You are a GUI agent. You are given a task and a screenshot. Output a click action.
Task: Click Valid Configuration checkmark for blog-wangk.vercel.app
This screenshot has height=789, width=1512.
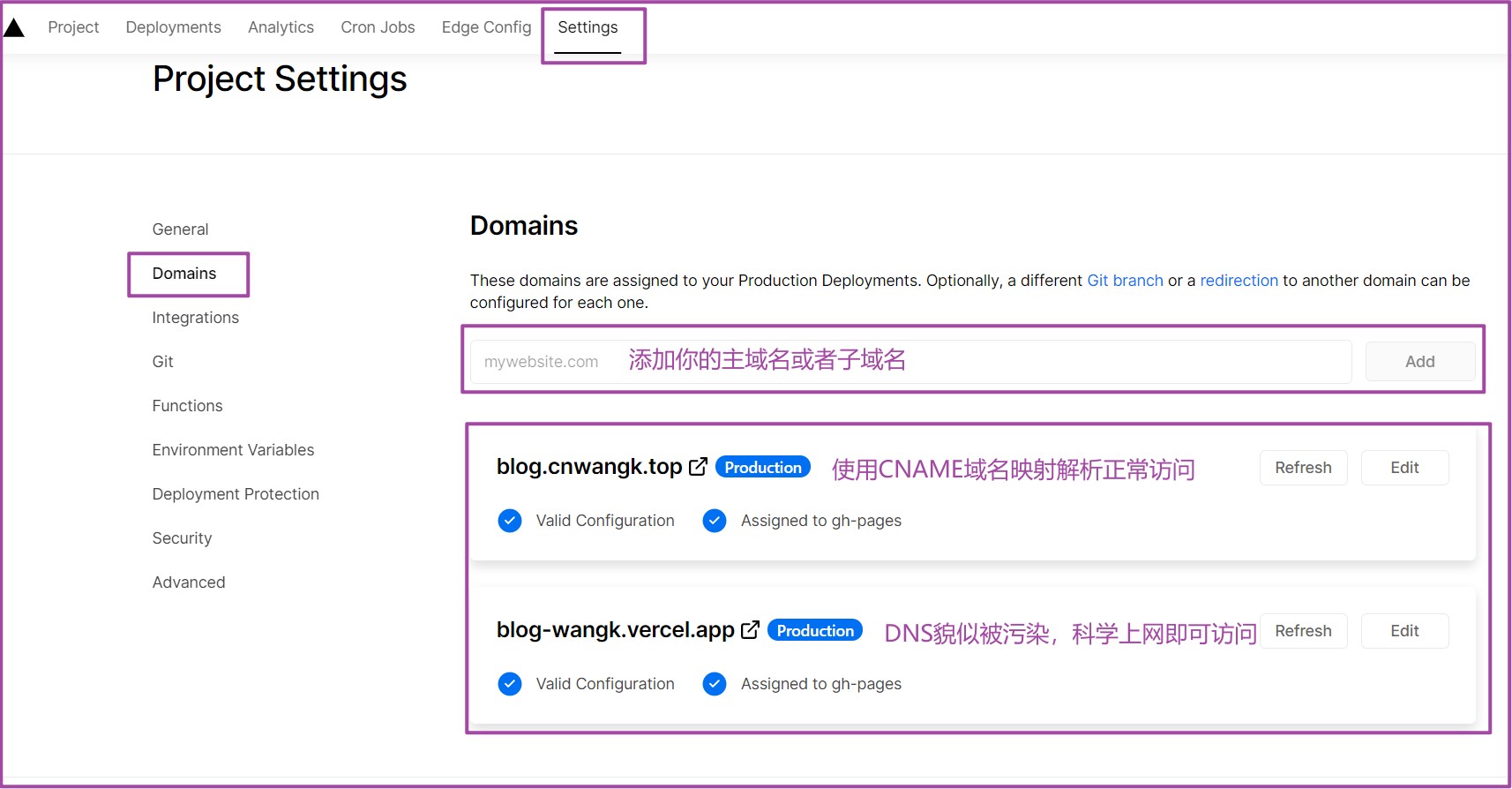[510, 684]
